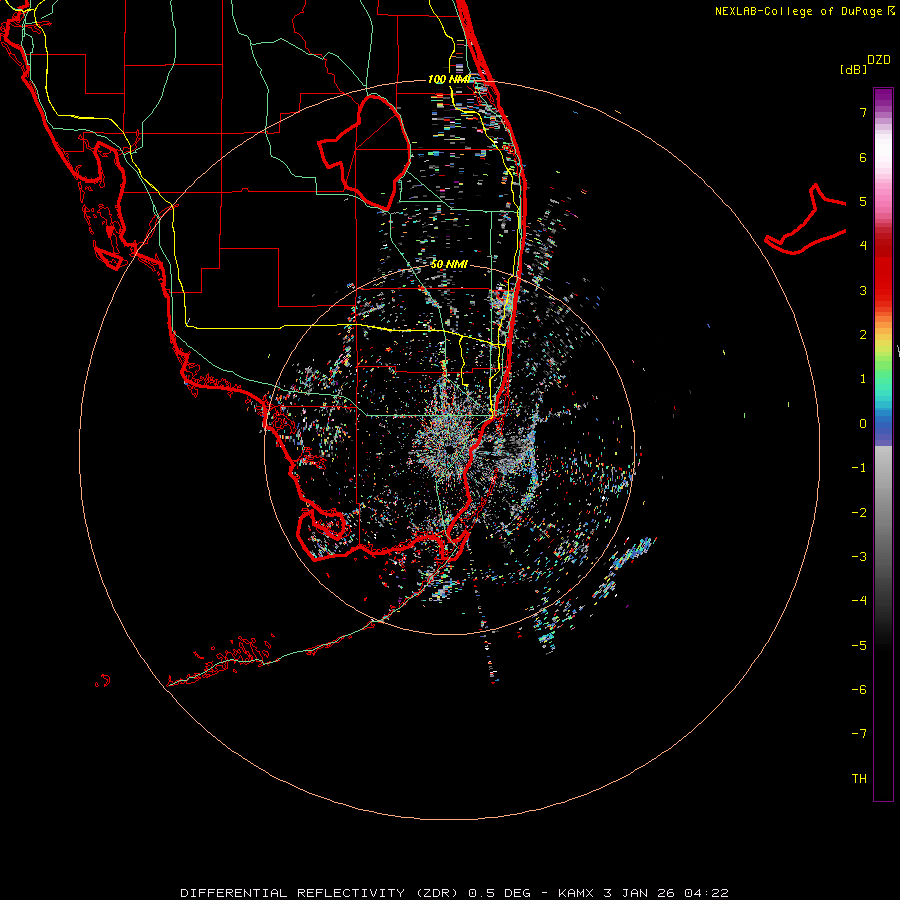Image resolution: width=900 pixels, height=900 pixels.
Task: Click the 7 value on color scale
Action: coord(863,112)
